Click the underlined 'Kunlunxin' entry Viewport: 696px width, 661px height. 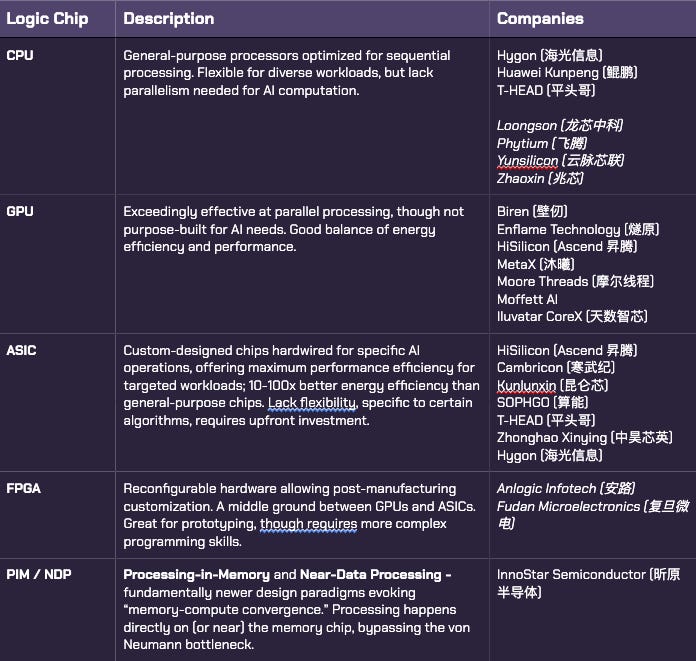point(553,385)
